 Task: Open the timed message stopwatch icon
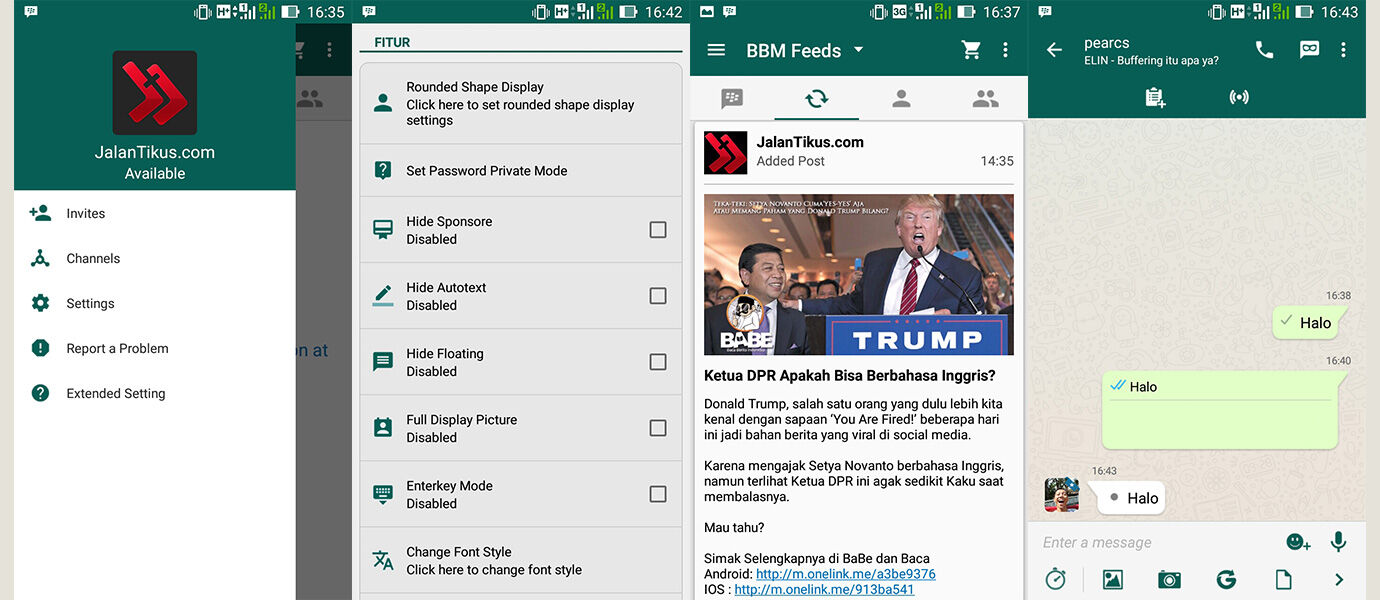(x=1056, y=580)
